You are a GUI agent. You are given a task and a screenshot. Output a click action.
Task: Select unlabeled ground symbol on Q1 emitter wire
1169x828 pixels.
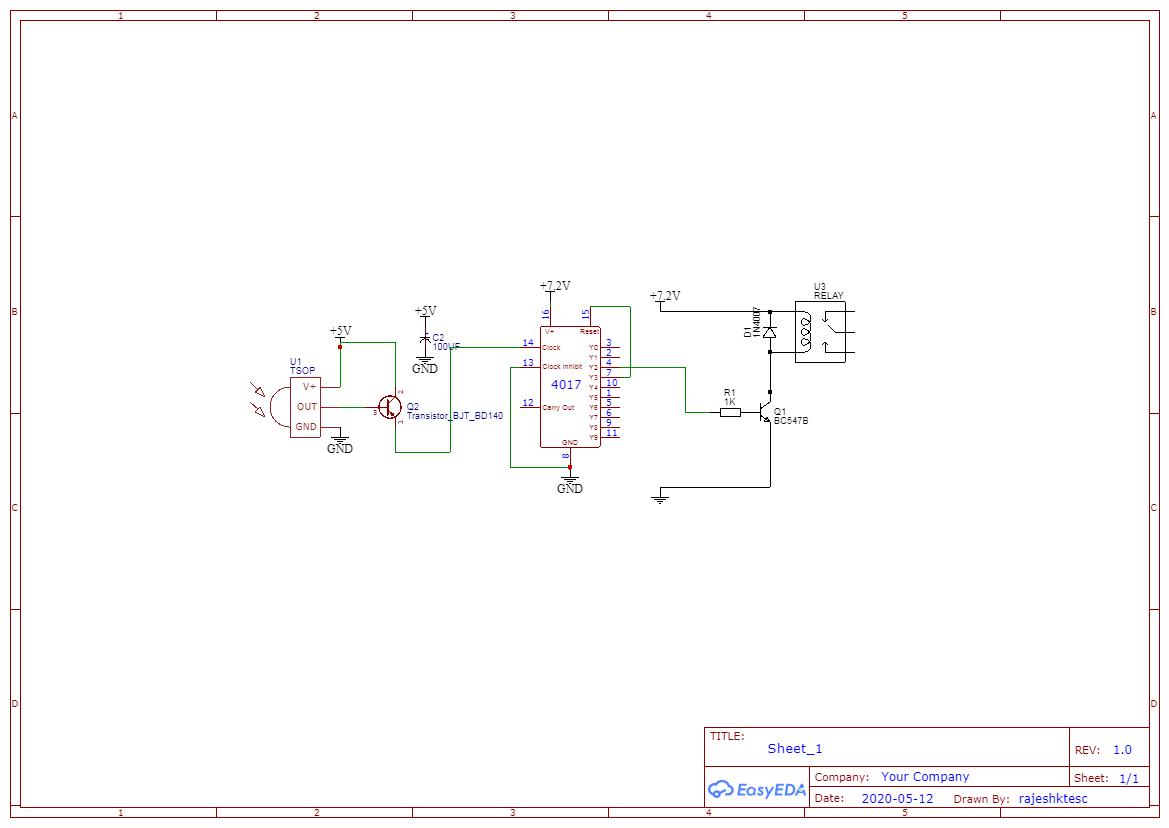660,497
